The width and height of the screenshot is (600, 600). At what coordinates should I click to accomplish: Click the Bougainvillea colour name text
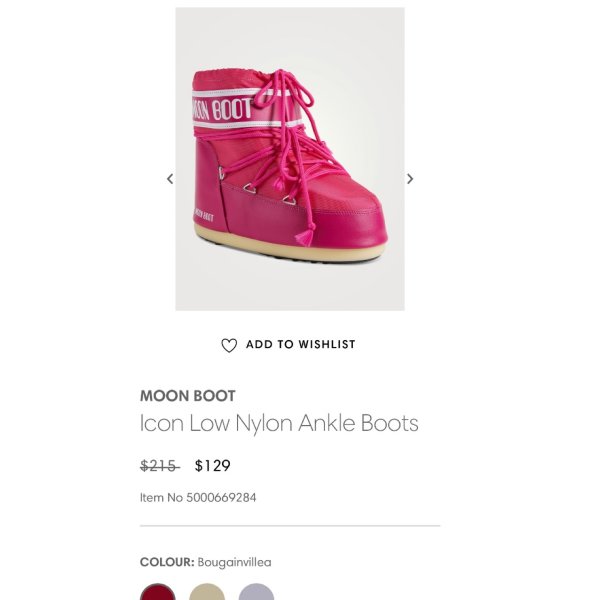pos(234,562)
